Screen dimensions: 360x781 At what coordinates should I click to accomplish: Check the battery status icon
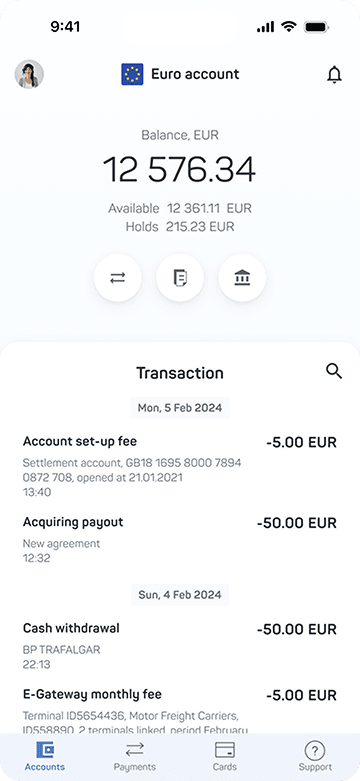point(316,27)
